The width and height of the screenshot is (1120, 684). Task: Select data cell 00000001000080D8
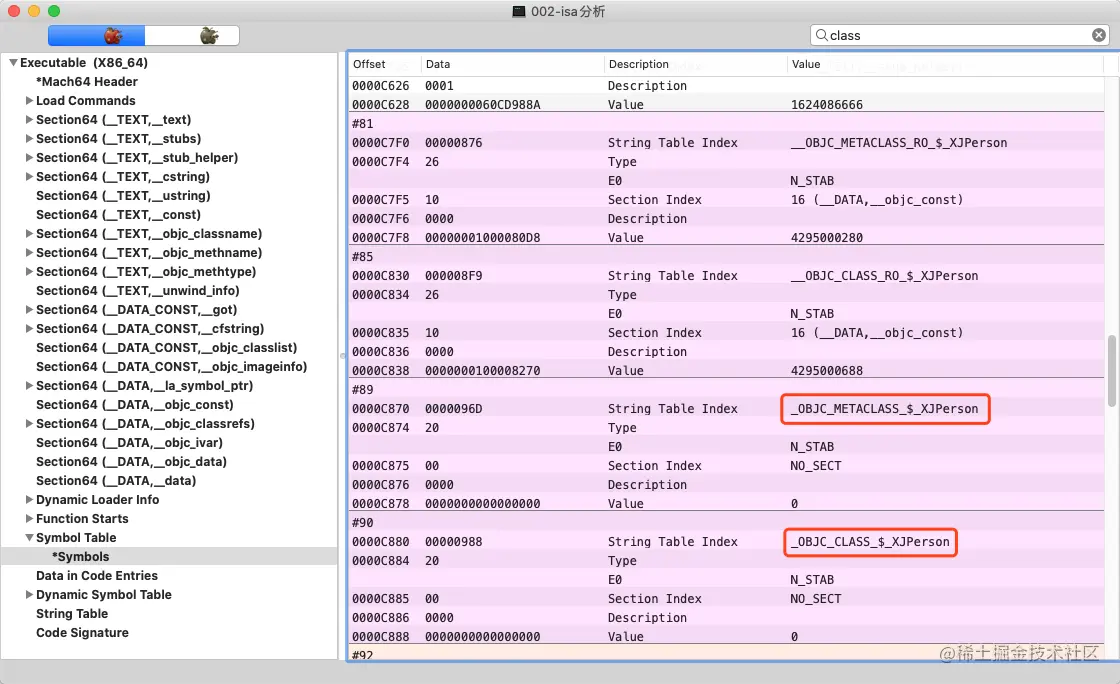(482, 238)
